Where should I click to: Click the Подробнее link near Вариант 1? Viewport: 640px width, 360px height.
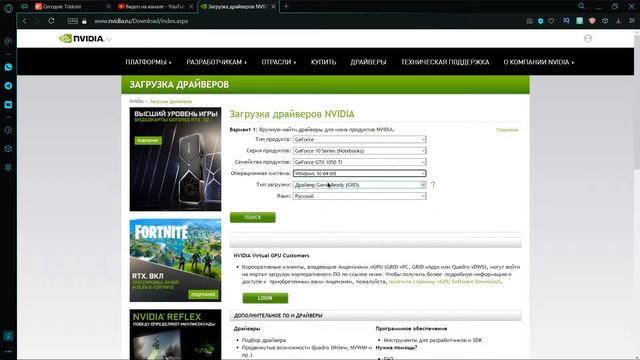pyautogui.click(x=507, y=130)
